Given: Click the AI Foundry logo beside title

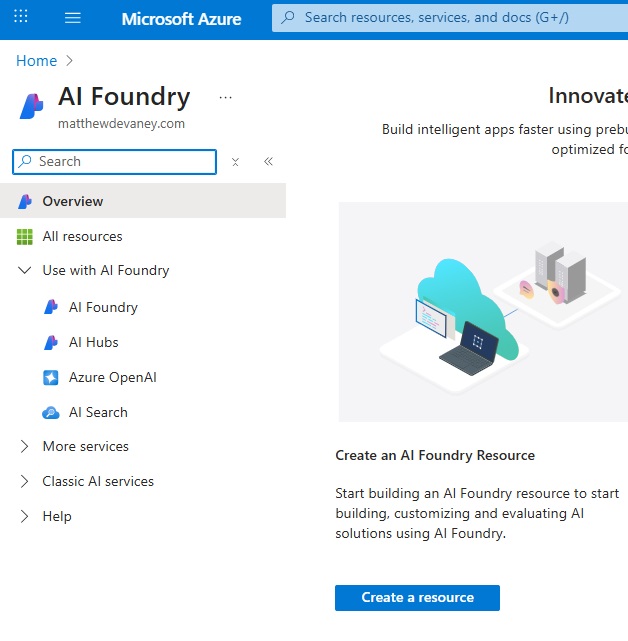Looking at the screenshot, I should pos(31,106).
